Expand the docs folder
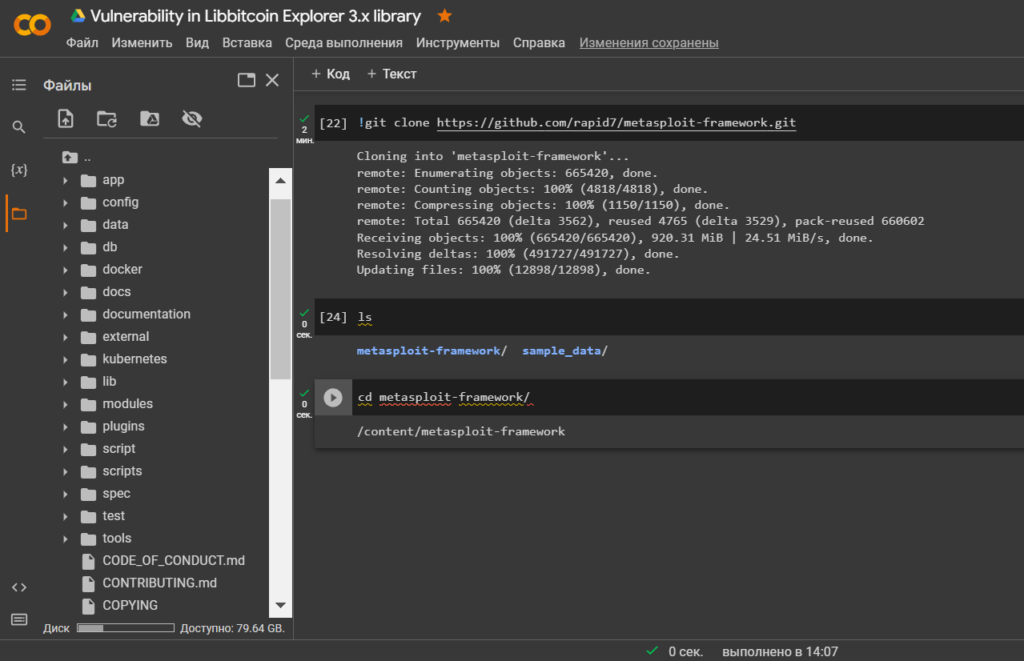 65,292
